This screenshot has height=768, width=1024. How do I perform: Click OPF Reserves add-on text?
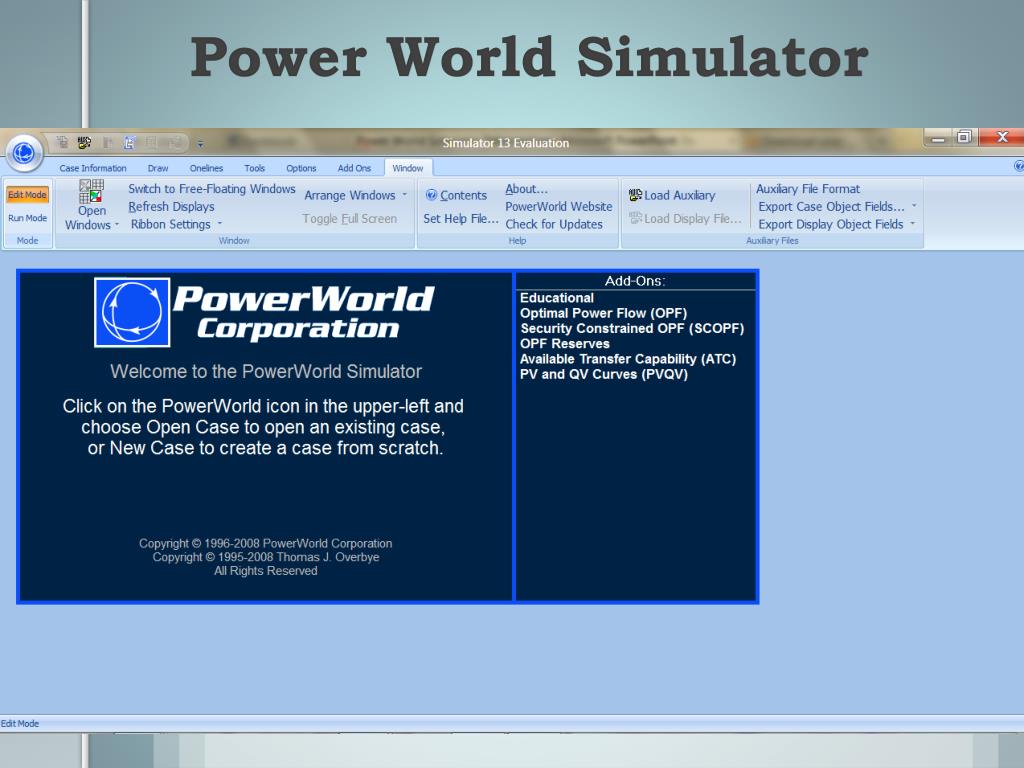tap(565, 344)
